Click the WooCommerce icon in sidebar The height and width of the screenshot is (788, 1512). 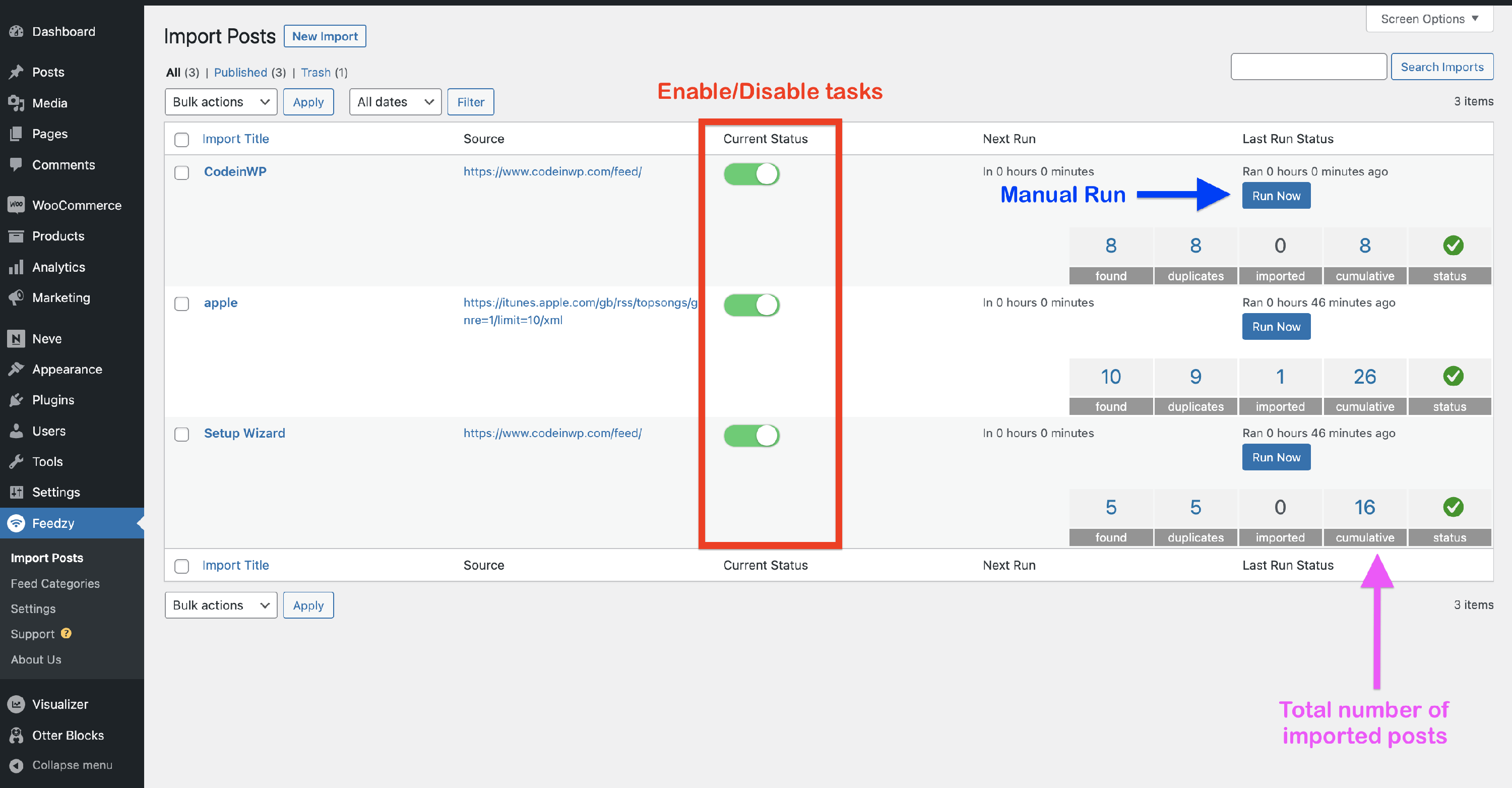16,205
